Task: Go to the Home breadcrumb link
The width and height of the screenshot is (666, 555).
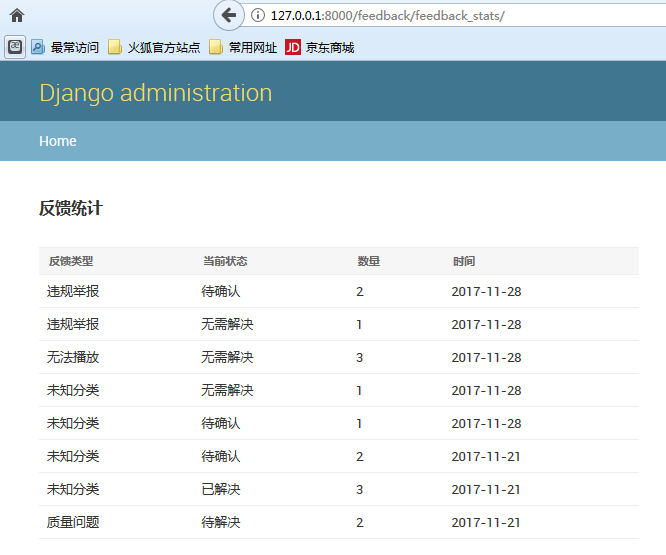Action: coord(58,141)
